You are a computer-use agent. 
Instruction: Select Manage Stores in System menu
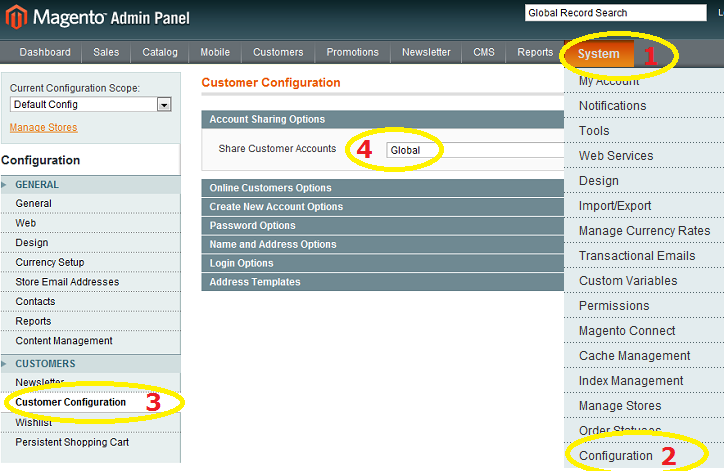[x=644, y=405]
